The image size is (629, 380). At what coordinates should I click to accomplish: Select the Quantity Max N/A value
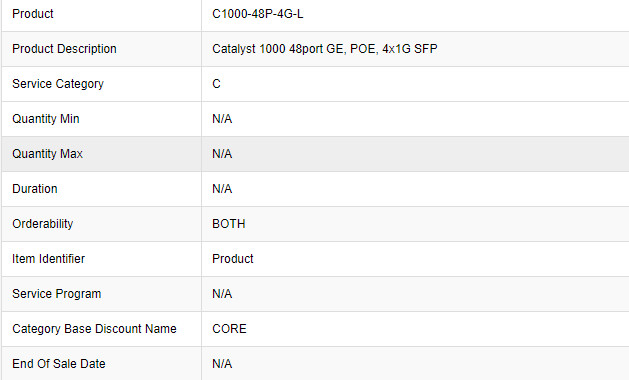point(222,153)
